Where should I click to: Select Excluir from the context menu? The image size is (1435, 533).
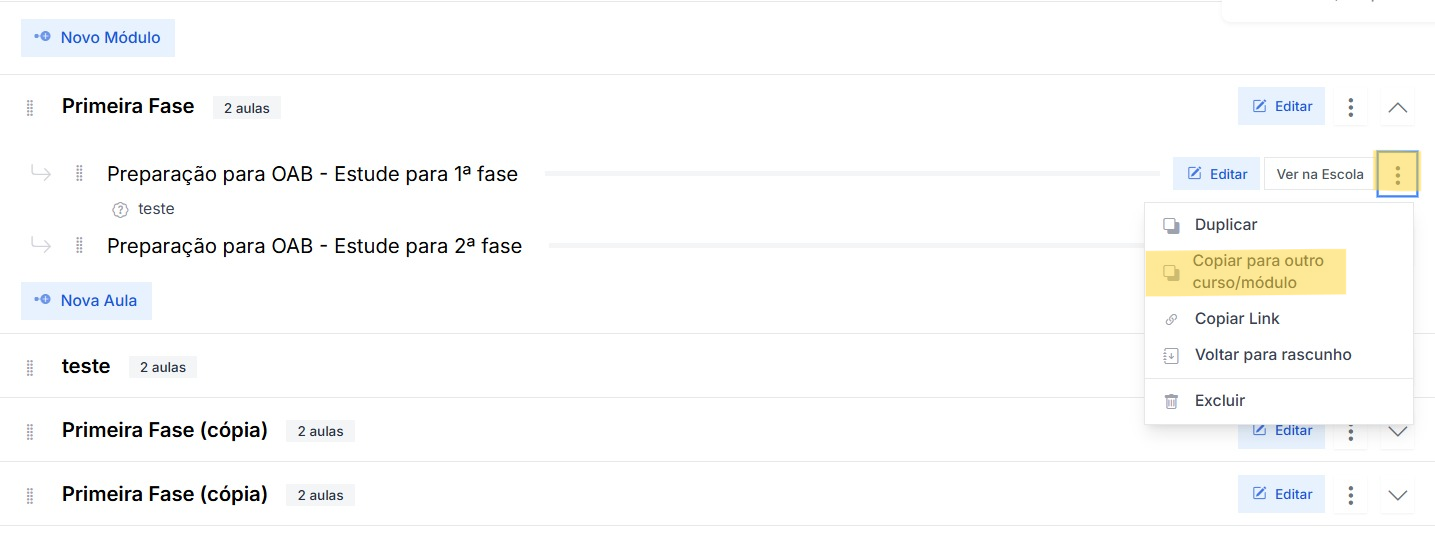pos(1219,401)
